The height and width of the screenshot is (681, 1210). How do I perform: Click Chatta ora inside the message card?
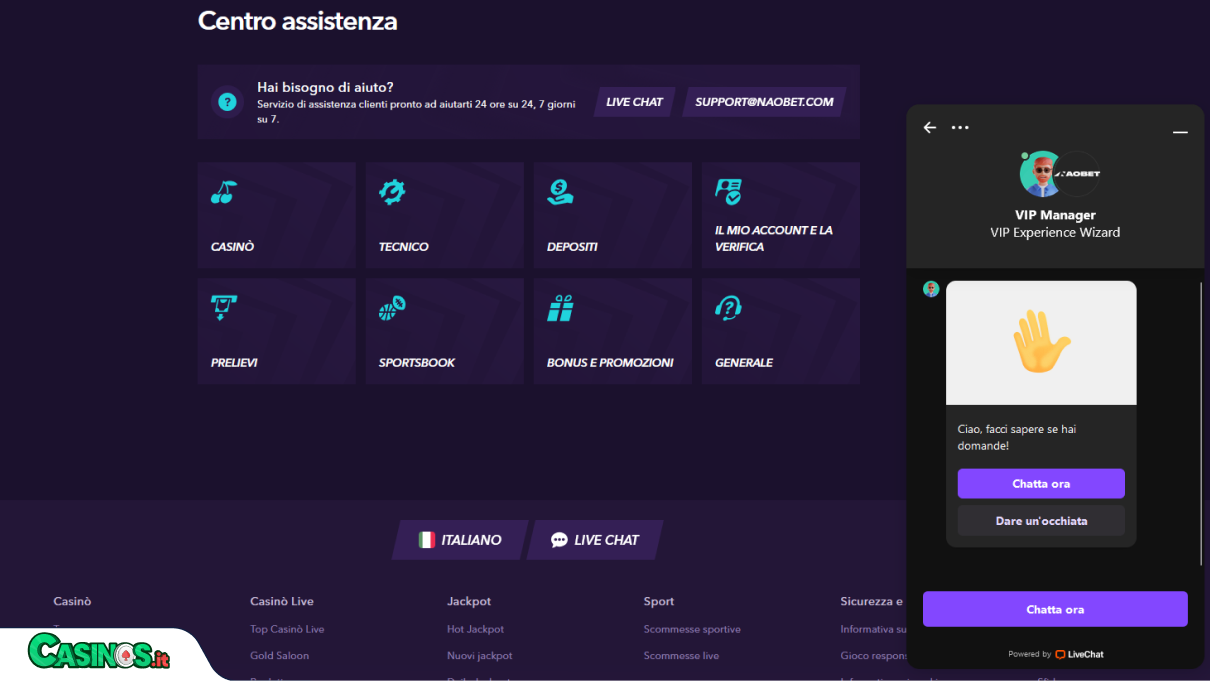(1041, 484)
